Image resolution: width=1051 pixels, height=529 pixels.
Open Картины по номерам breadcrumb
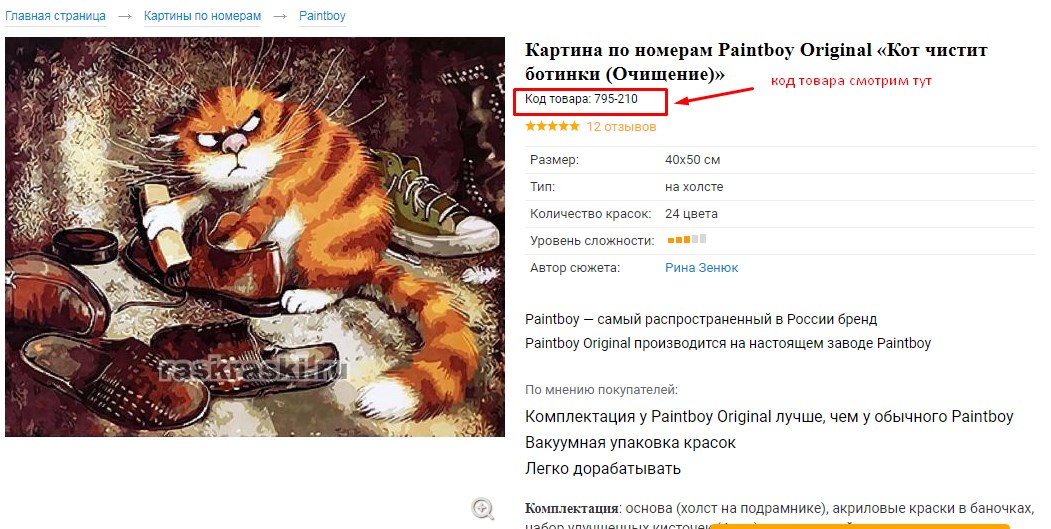[x=202, y=17]
